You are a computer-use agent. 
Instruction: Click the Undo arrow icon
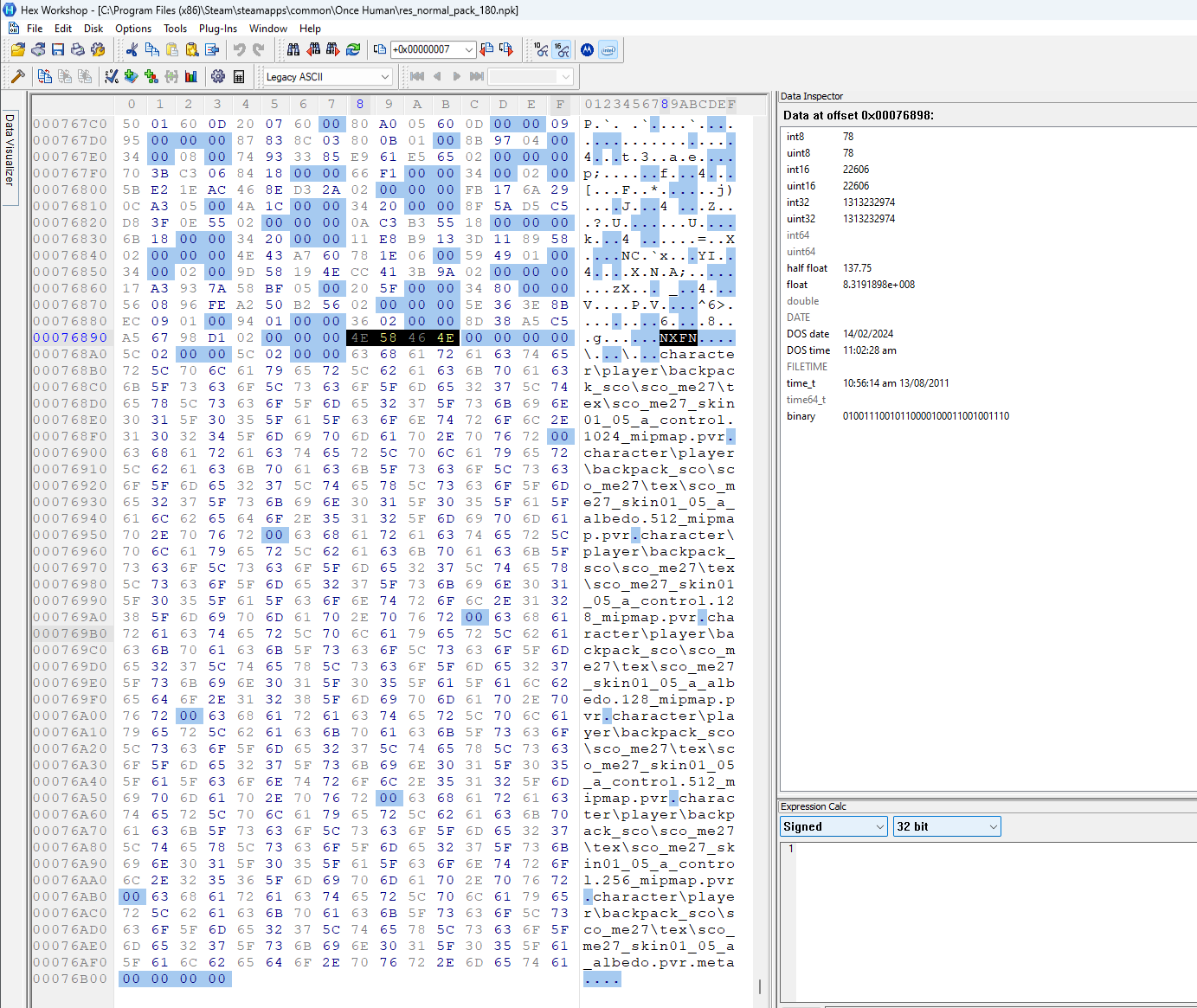click(x=239, y=49)
